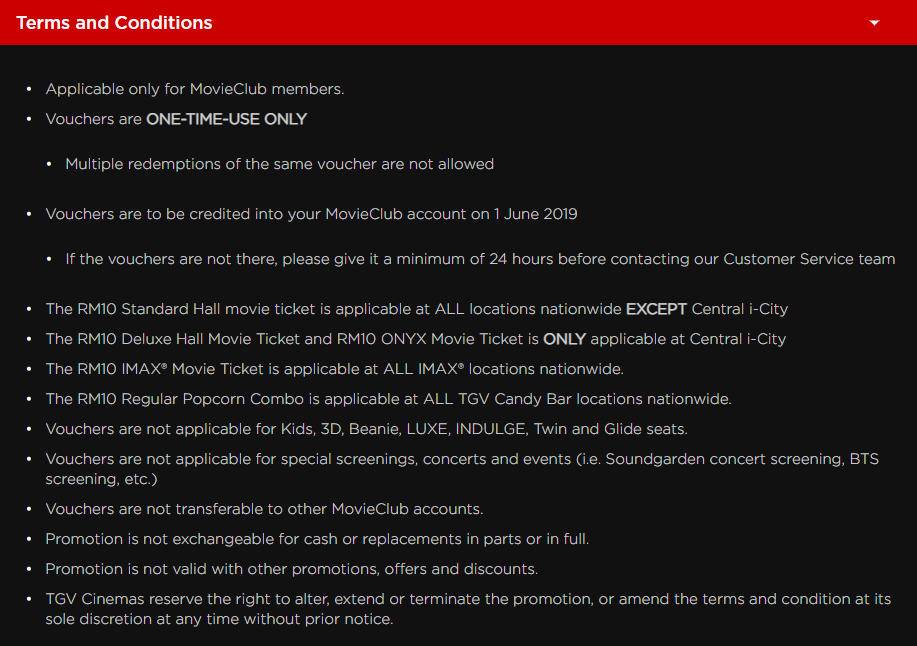Viewport: 917px width, 646px height.
Task: Click the minimum 24 hours Customer Service line
Action: [480, 259]
